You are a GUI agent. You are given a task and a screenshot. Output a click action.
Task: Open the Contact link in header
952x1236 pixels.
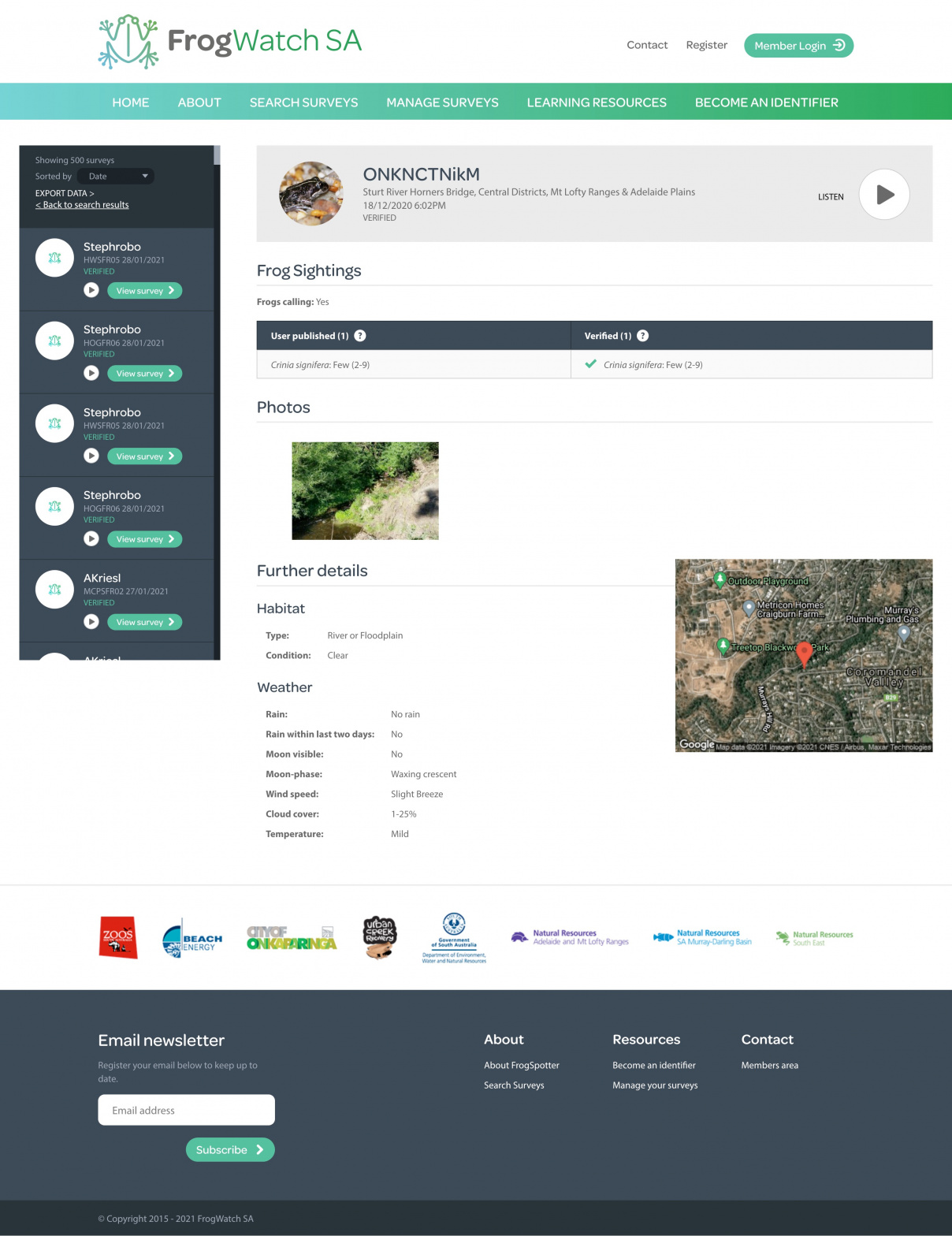[x=647, y=45]
